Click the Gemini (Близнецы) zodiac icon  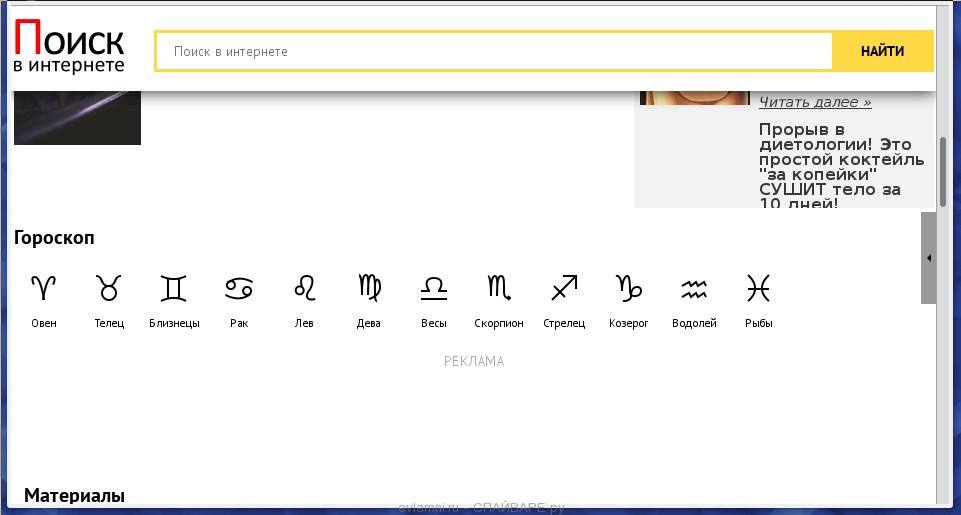coord(174,289)
